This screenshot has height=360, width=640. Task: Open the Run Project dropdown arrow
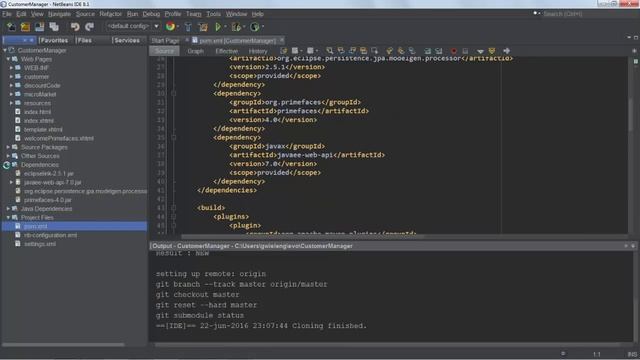pyautogui.click(x=225, y=27)
